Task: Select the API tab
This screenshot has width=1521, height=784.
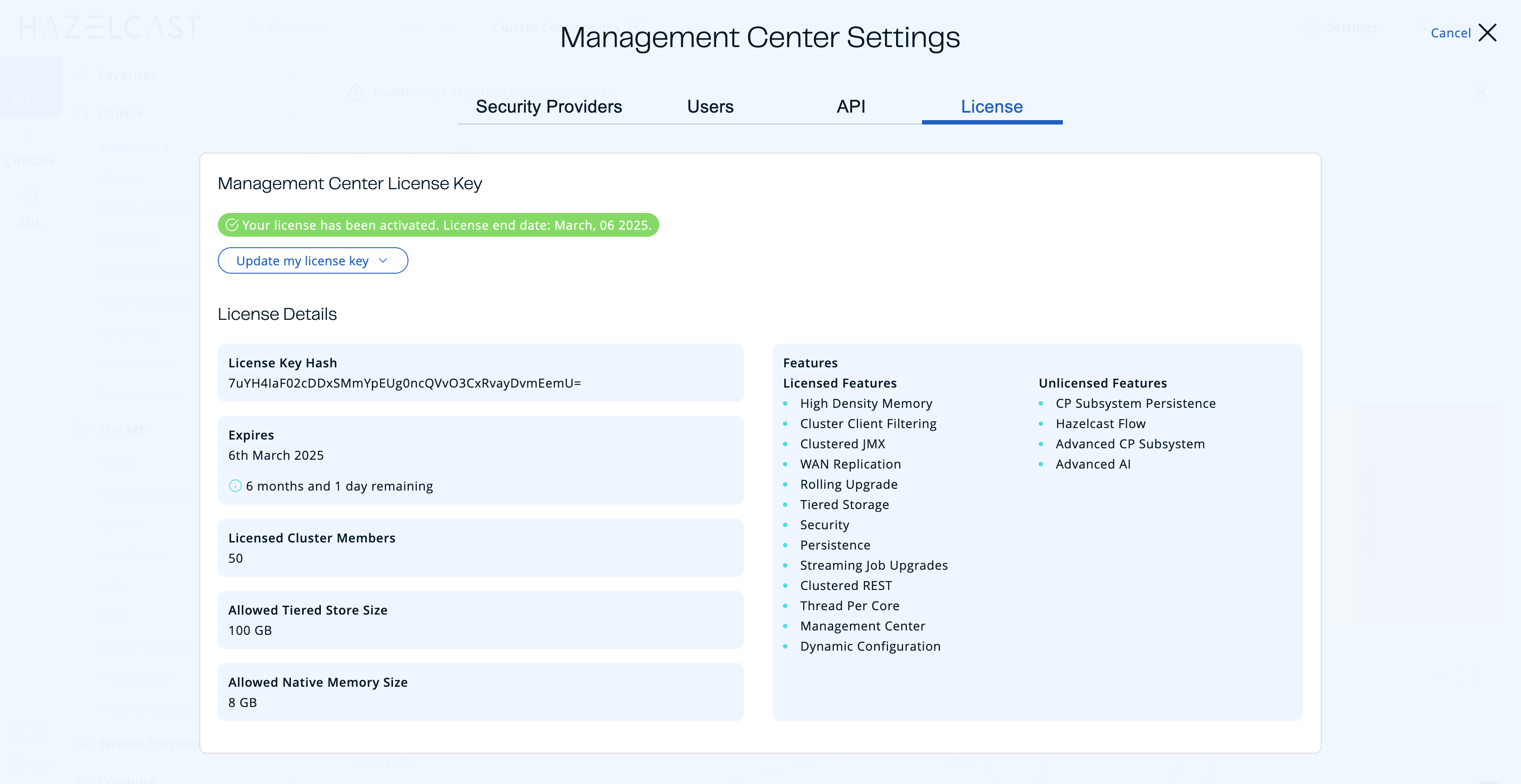Action: pyautogui.click(x=850, y=107)
